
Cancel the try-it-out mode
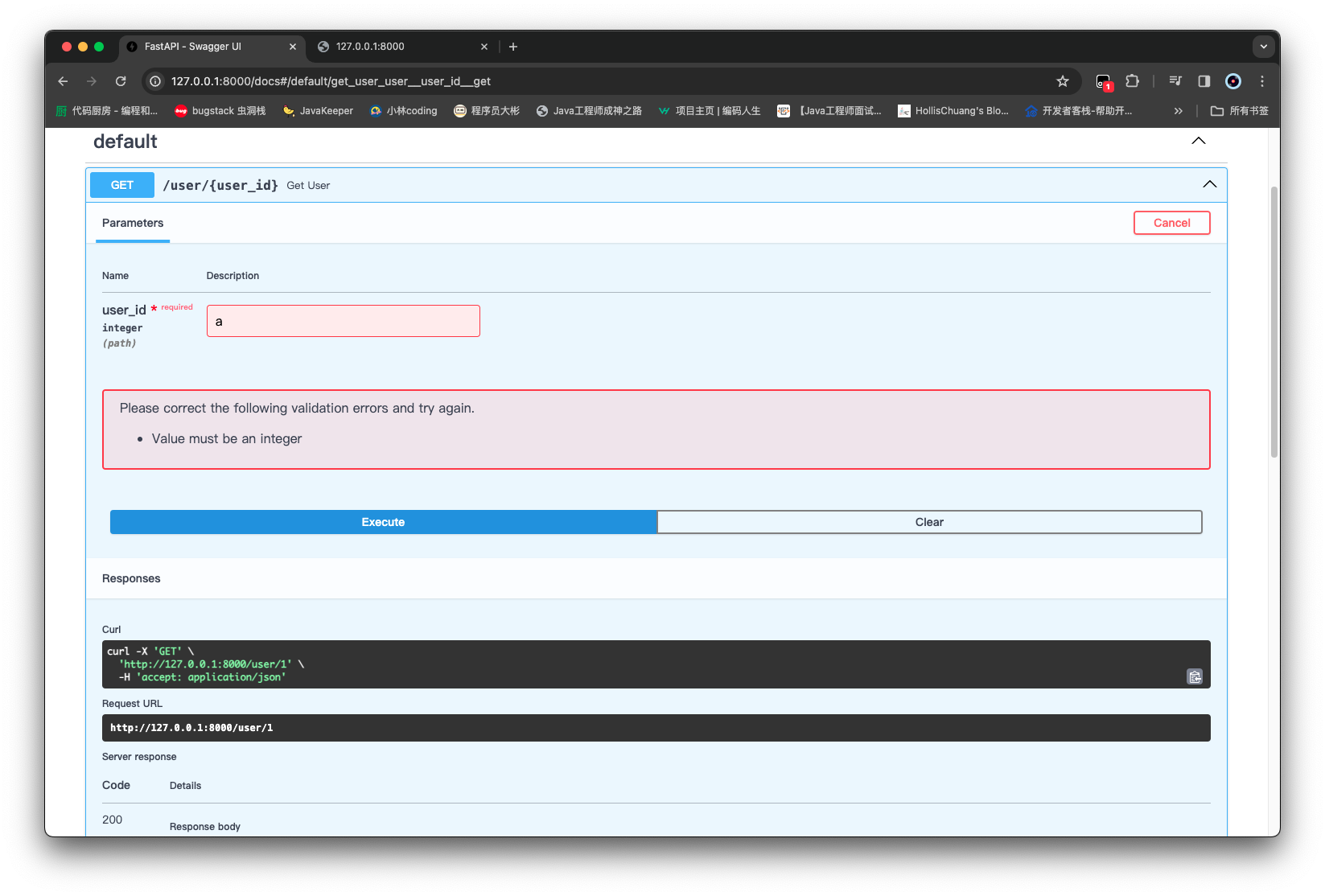pos(1172,223)
